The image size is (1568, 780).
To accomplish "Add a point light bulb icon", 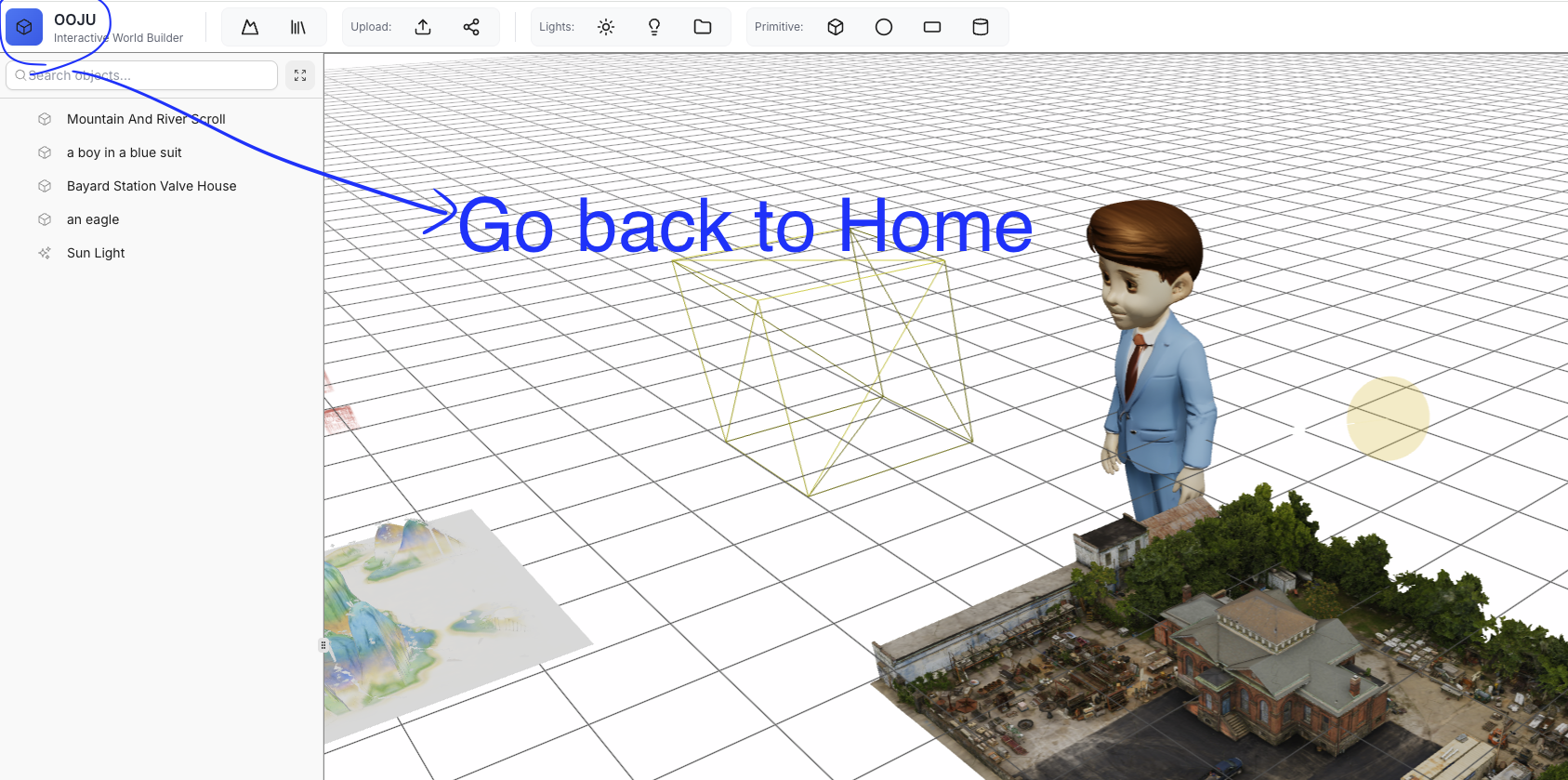I will (654, 27).
